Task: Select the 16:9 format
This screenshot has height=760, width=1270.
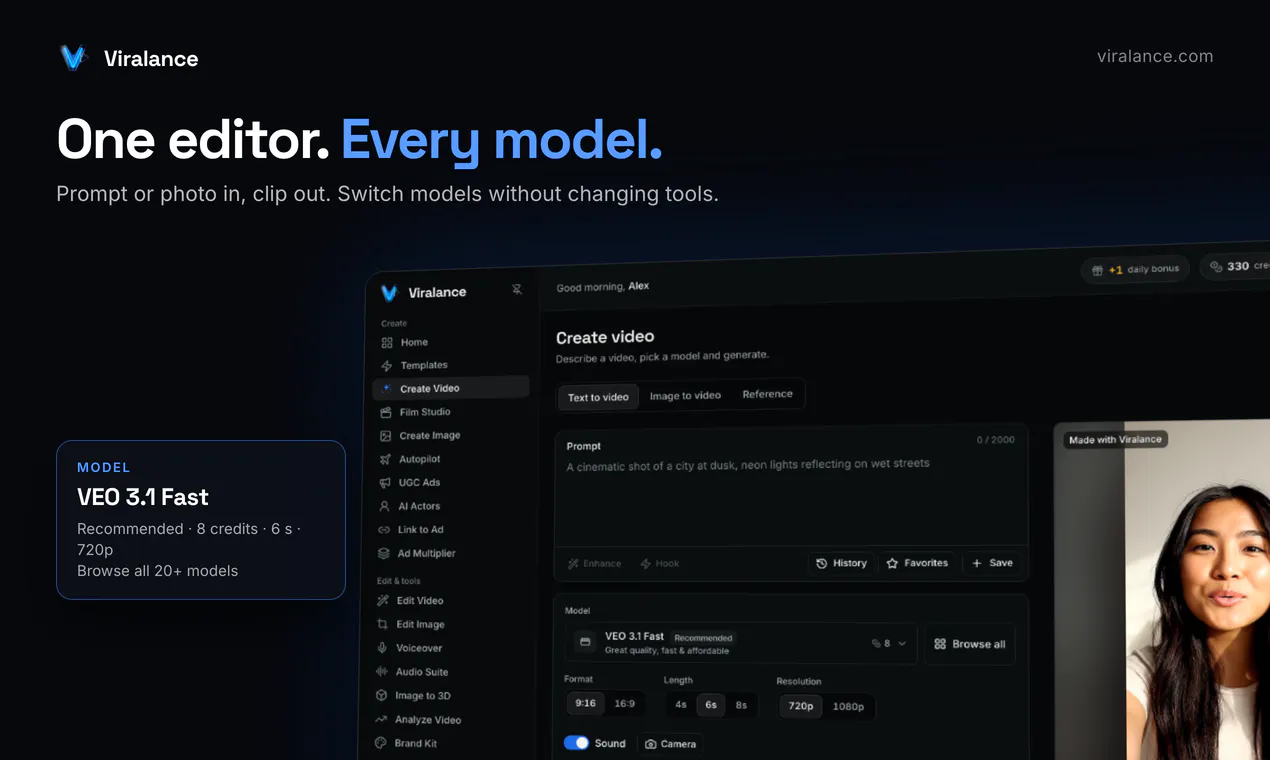Action: coord(624,703)
